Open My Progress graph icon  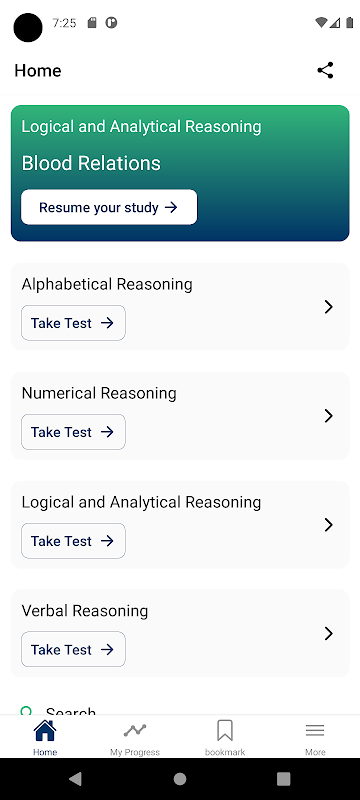pyautogui.click(x=135, y=731)
